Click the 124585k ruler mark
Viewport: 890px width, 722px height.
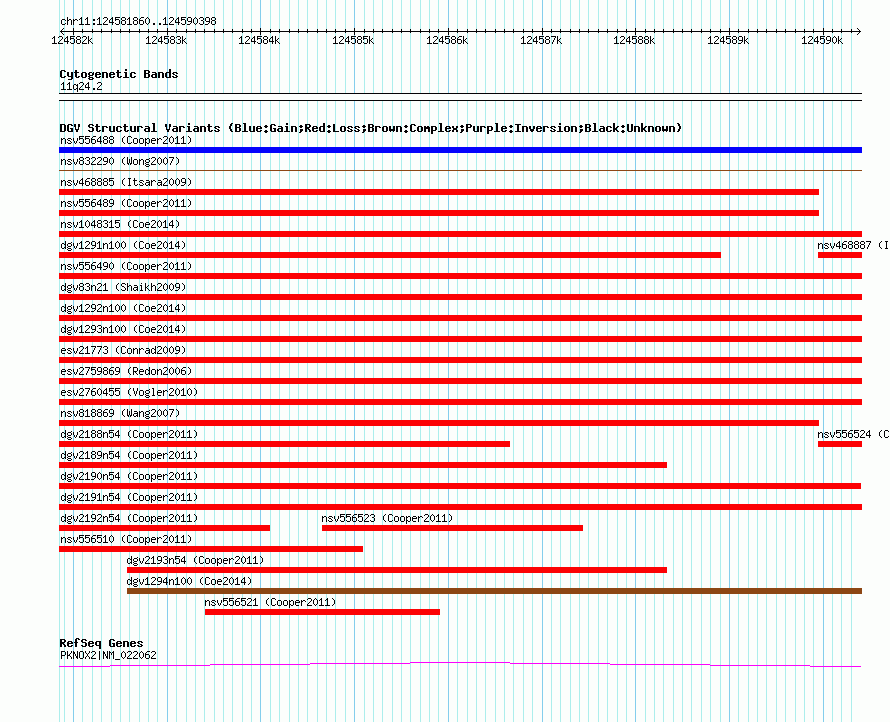pyautogui.click(x=353, y=40)
